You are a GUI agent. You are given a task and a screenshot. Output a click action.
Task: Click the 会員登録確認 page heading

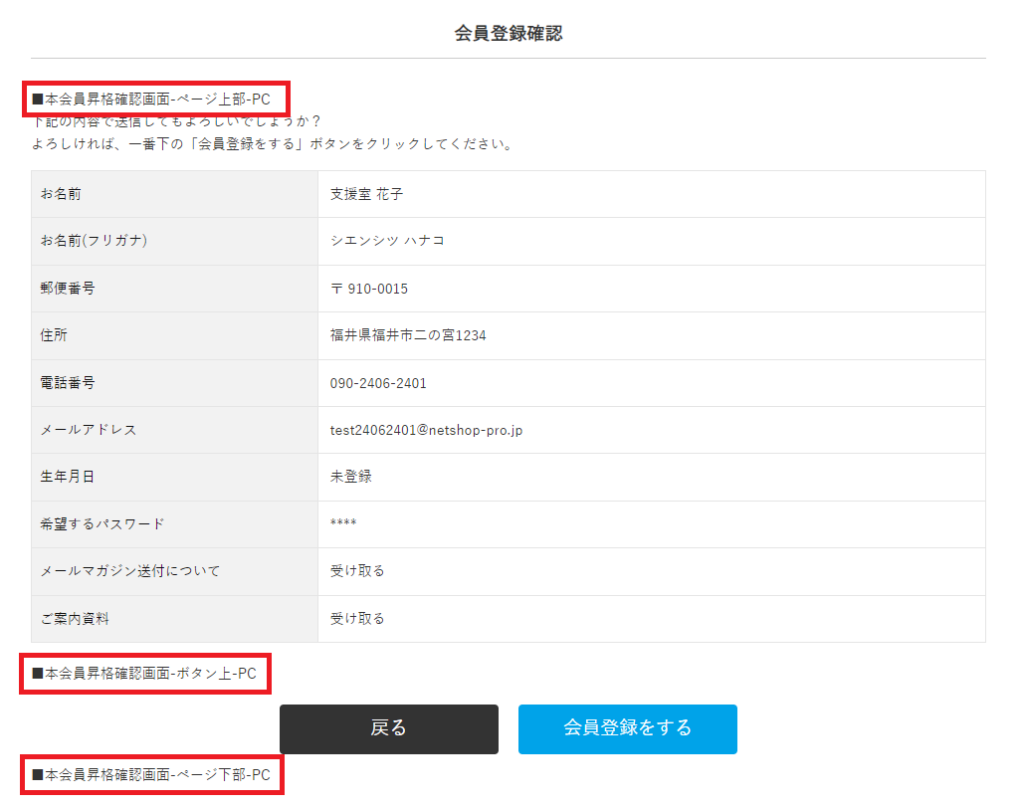click(508, 34)
